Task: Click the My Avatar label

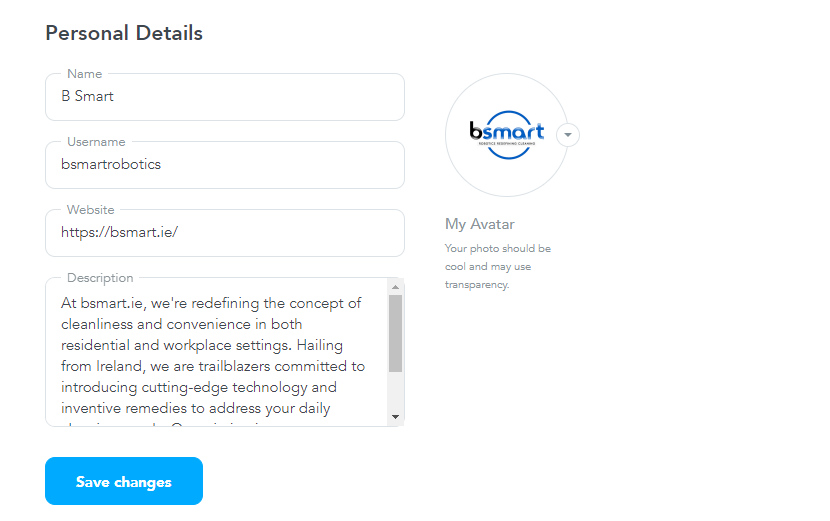Action: [480, 224]
